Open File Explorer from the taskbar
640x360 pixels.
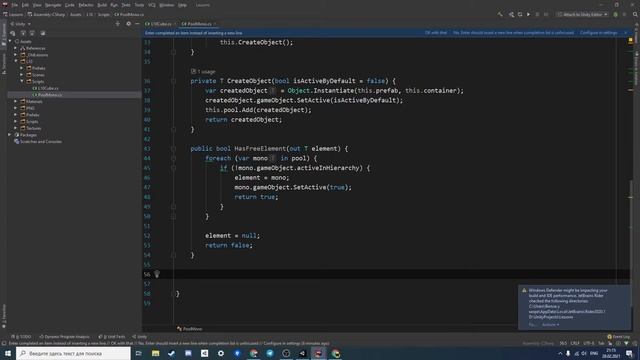(x=156, y=353)
